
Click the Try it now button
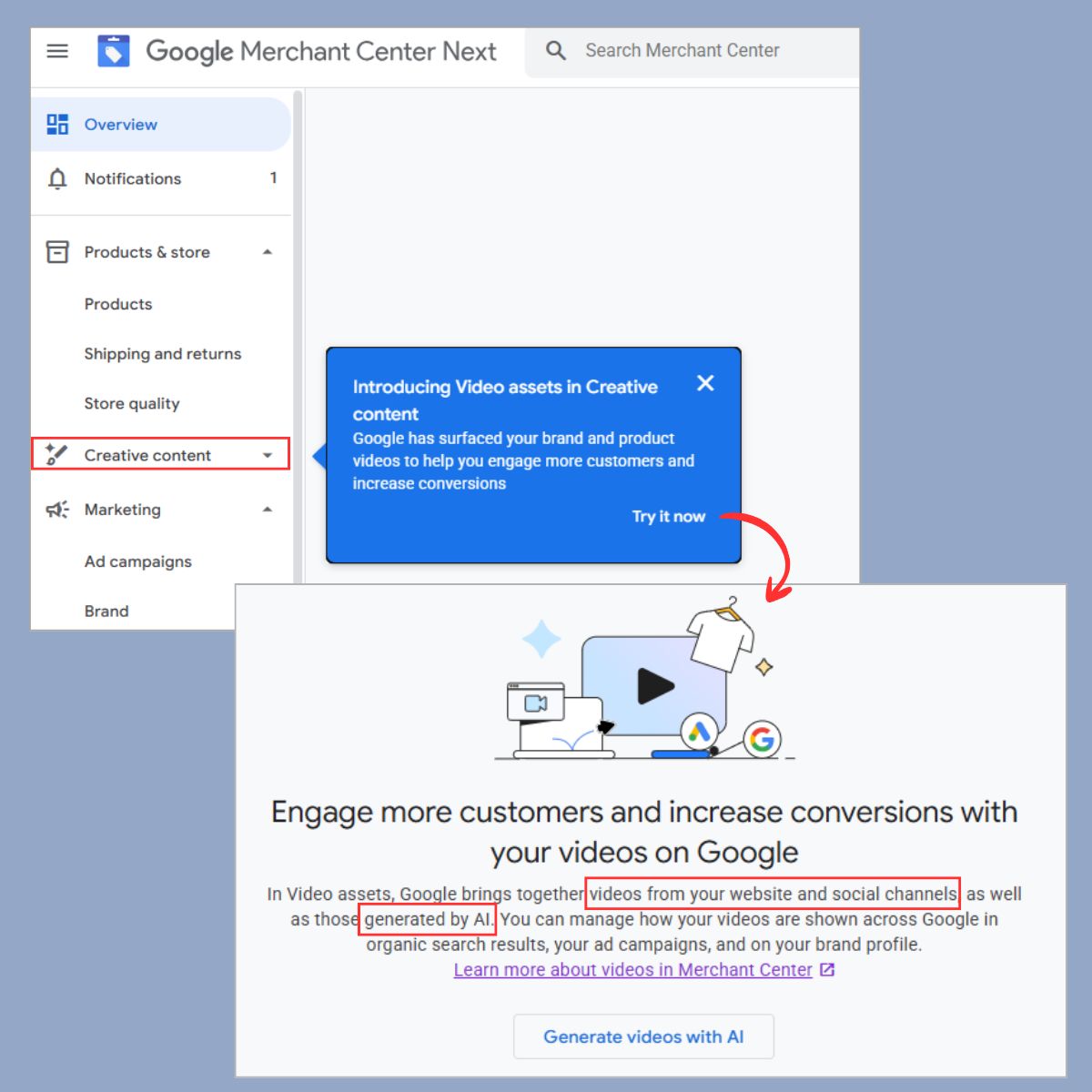pos(668,516)
